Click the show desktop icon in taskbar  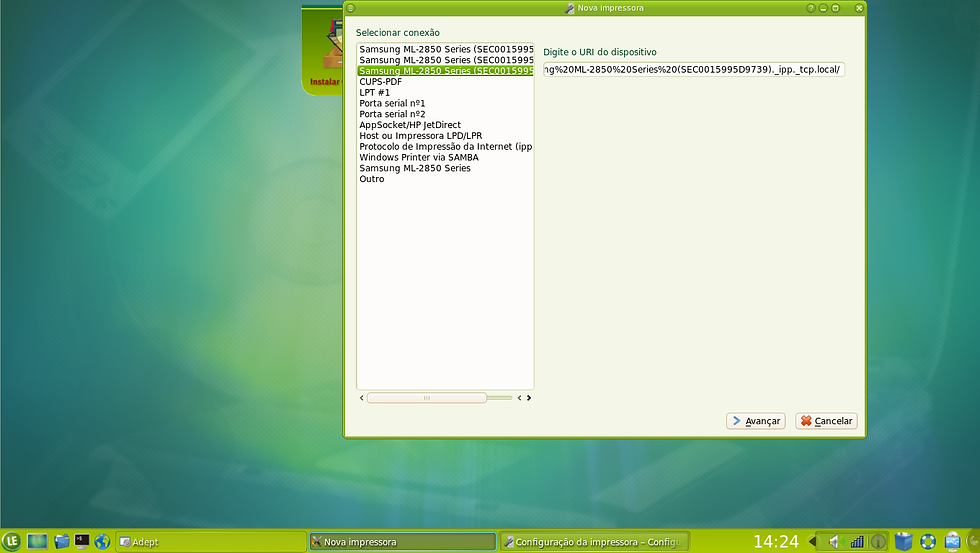(x=37, y=541)
